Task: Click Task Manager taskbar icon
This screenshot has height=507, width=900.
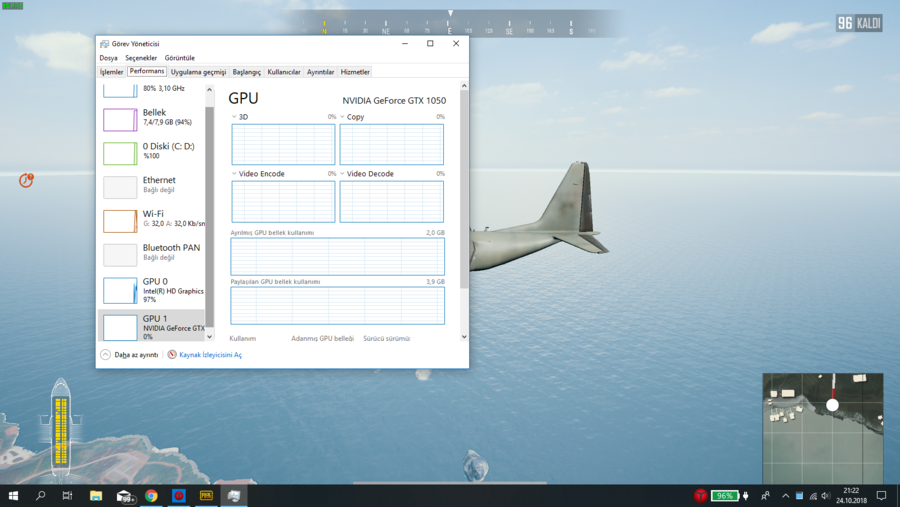Action: [x=234, y=496]
